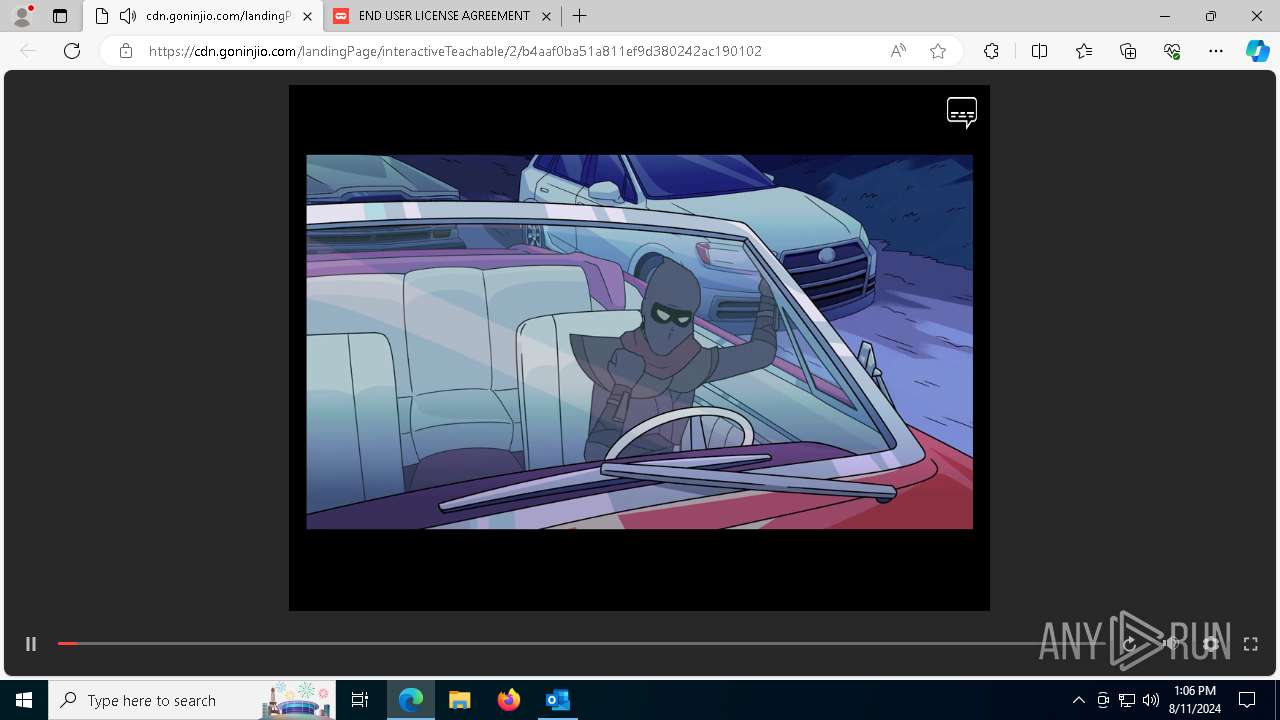Pause the video playback
The image size is (1280, 720).
pyautogui.click(x=31, y=644)
